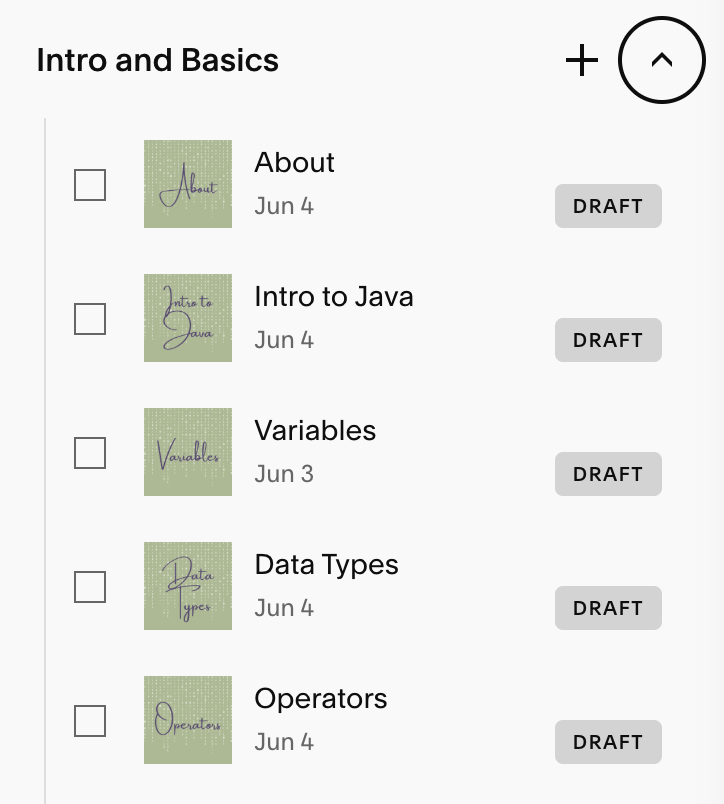Check the box for About
Screen dimensions: 724x804
[x=90, y=185]
